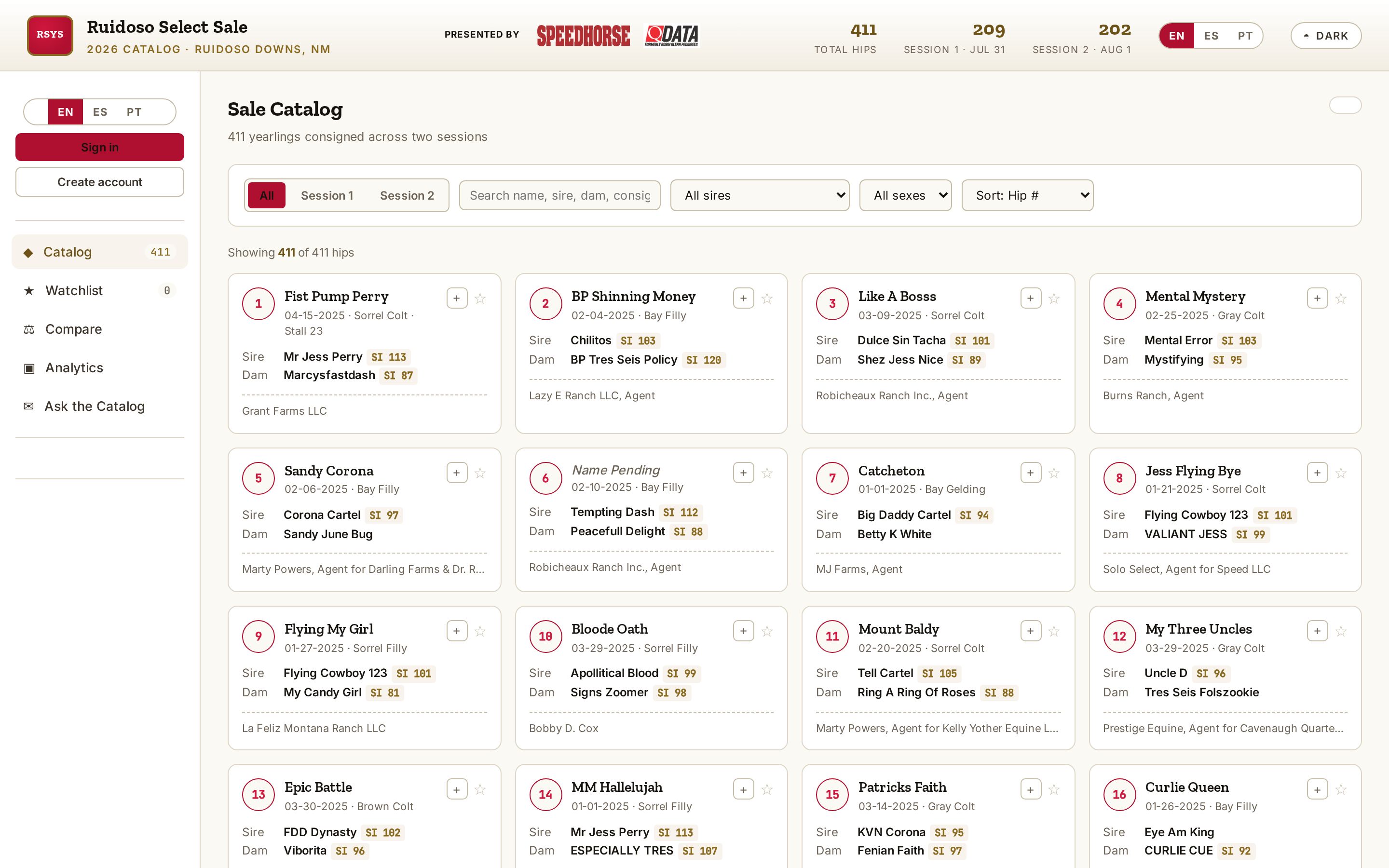Viewport: 1389px width, 868px height.
Task: Switch header language to PT
Action: [1245, 36]
